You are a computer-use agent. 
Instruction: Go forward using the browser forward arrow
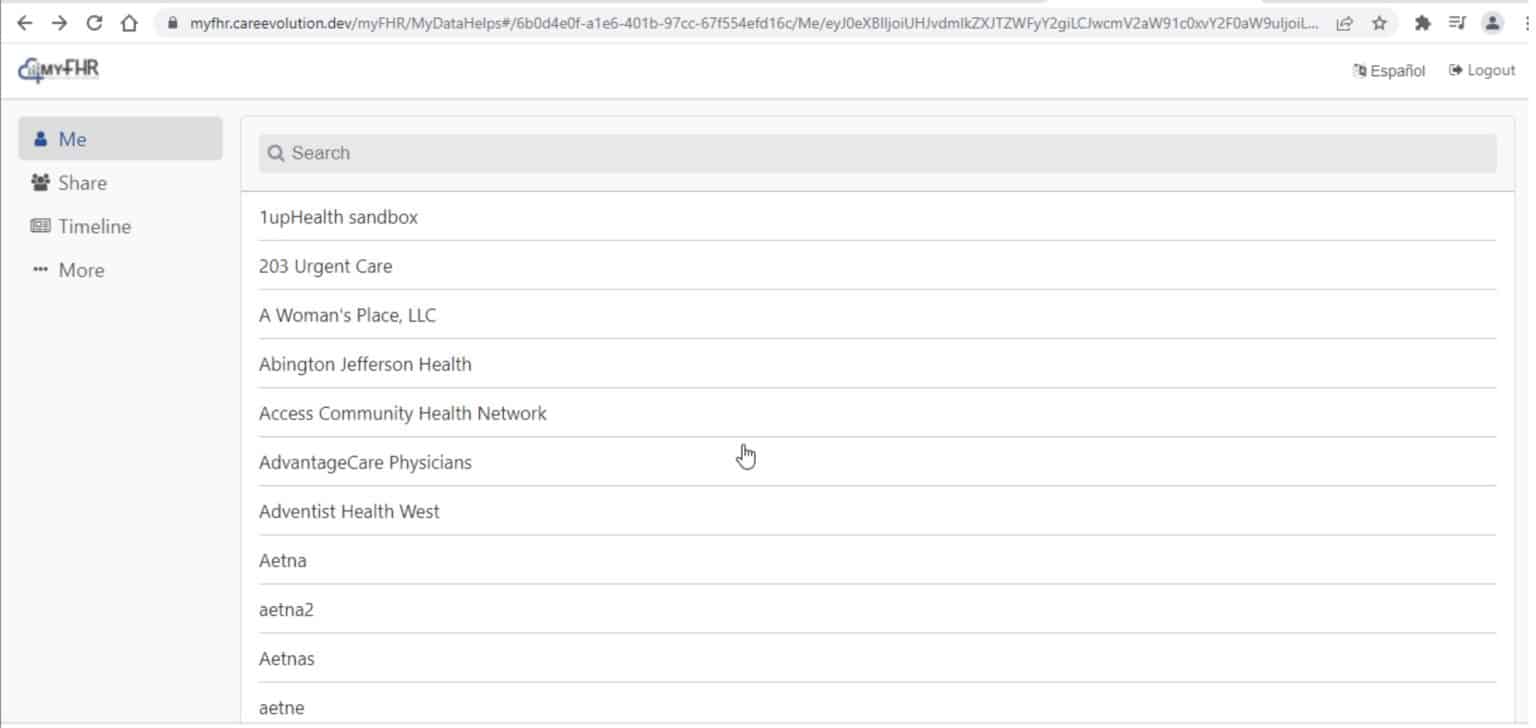(x=59, y=23)
